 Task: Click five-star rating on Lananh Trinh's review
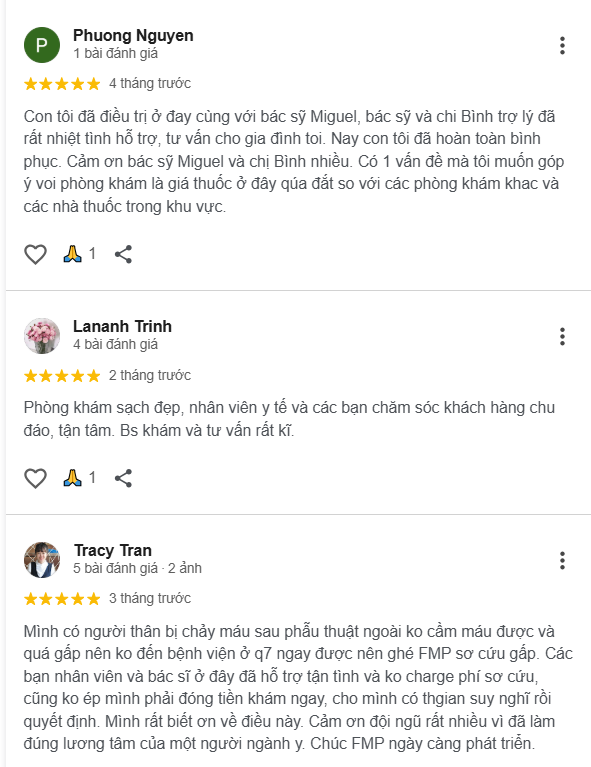click(x=62, y=376)
